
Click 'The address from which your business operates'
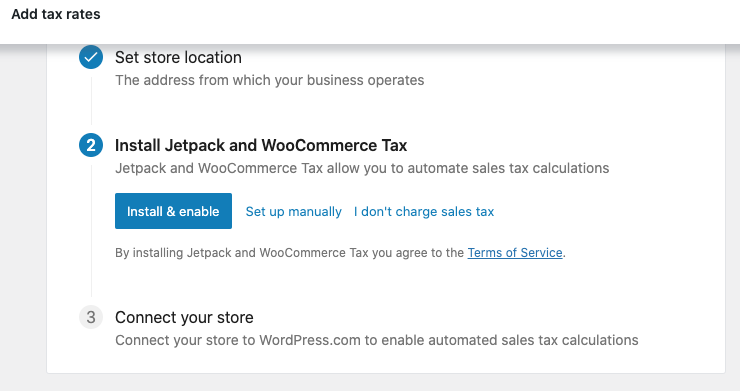[x=269, y=80]
